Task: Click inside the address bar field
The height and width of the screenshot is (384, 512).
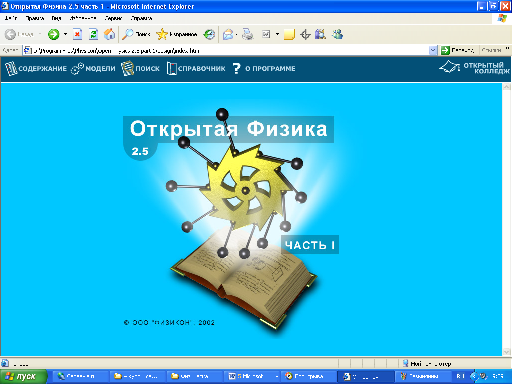Action: pyautogui.click(x=230, y=50)
